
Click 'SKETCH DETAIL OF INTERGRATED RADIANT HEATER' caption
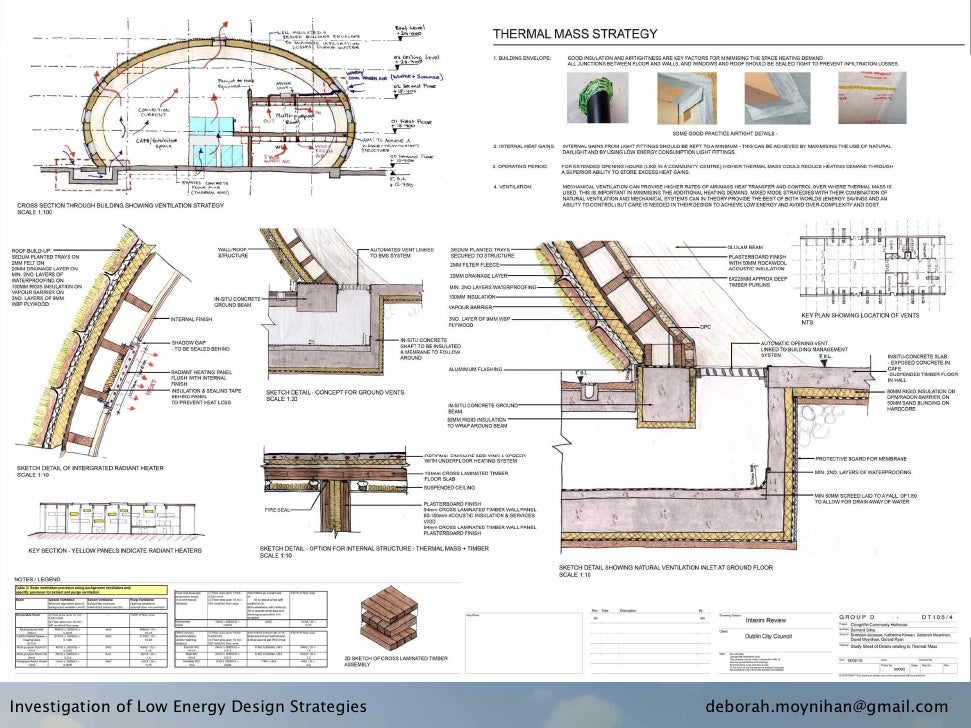[90, 468]
